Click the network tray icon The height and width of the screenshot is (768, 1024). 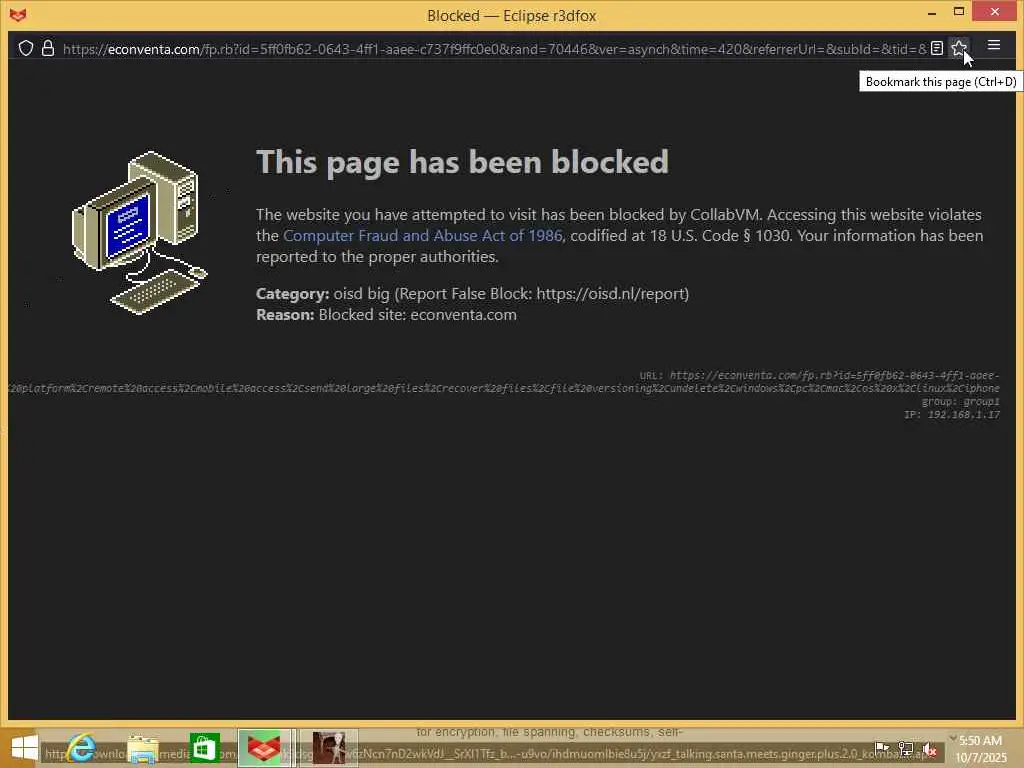906,748
